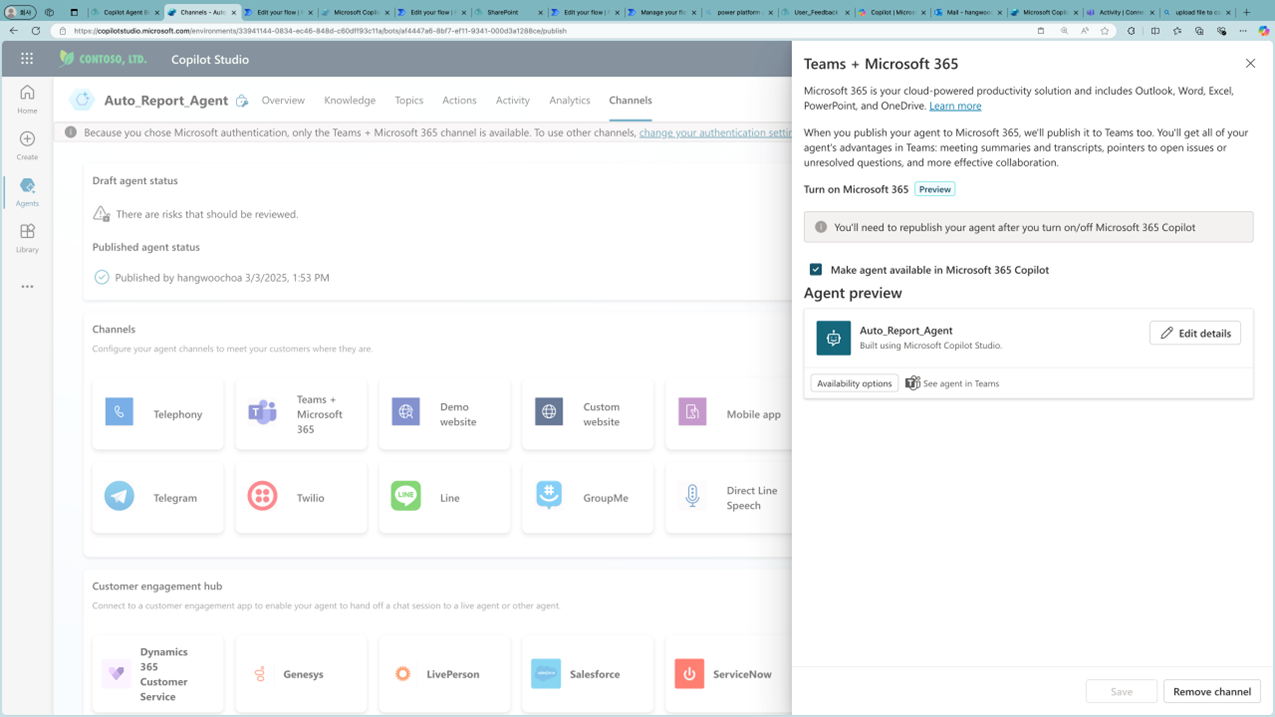Image resolution: width=1275 pixels, height=717 pixels.
Task: Uncheck Make agent available in Microsoft 365 Copilot
Action: tap(816, 270)
